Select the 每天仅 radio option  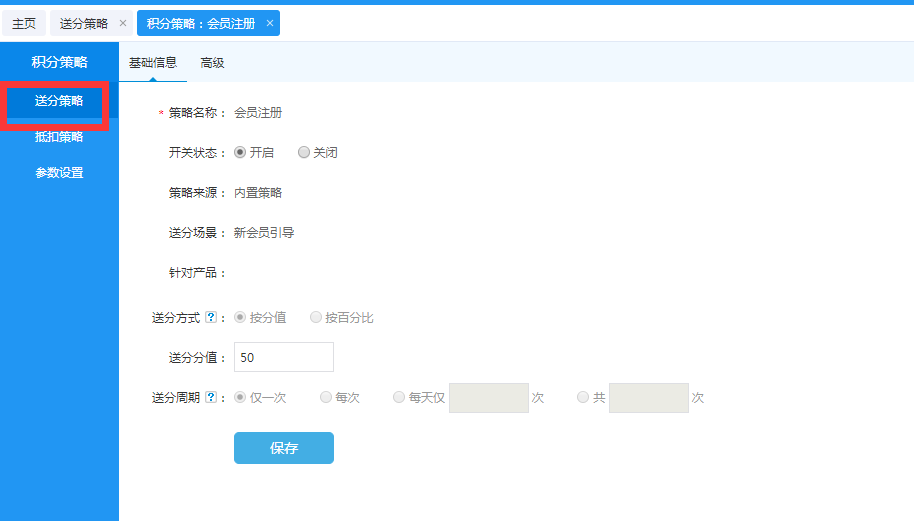click(400, 398)
